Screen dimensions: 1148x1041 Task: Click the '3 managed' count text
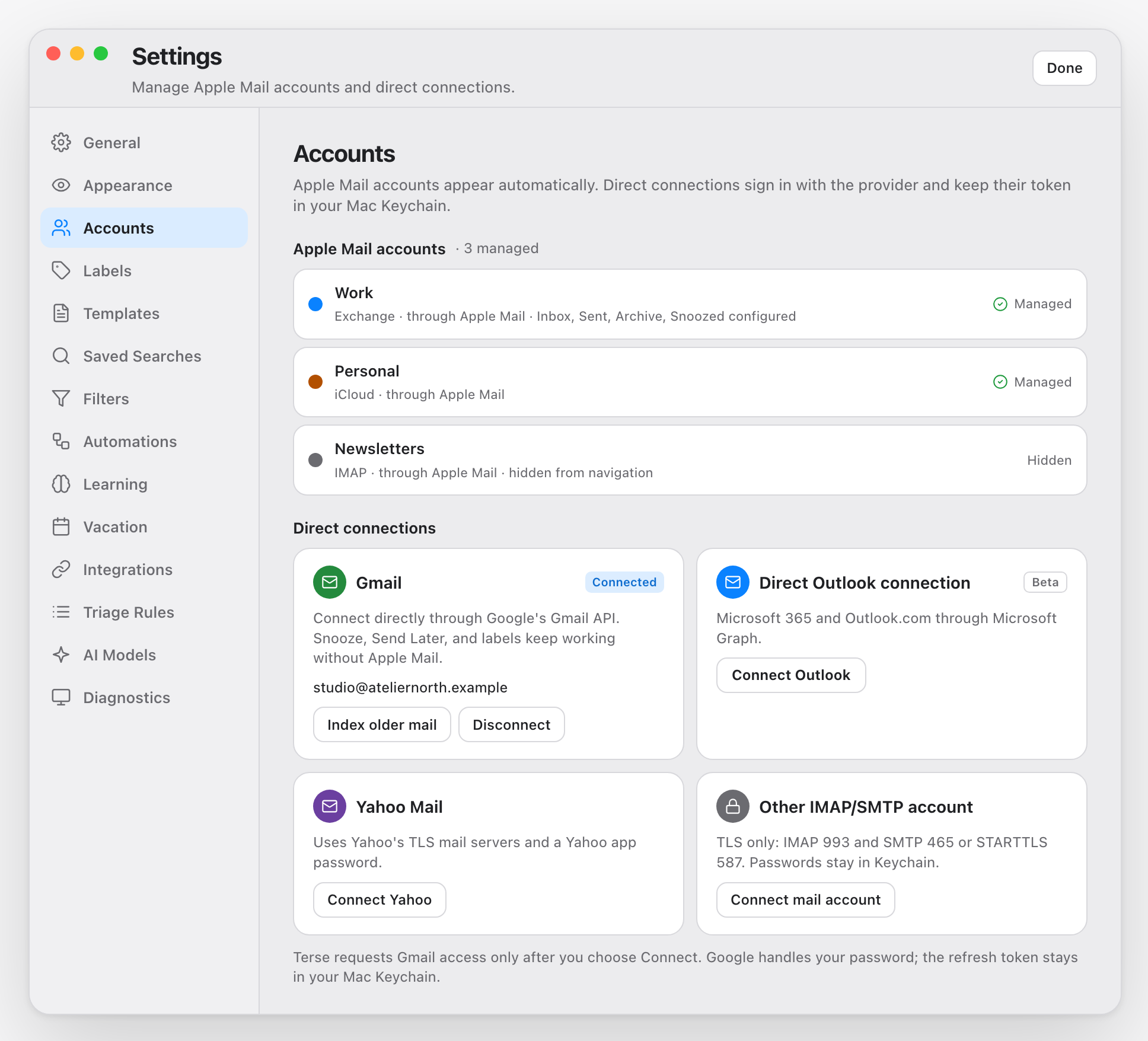click(x=501, y=248)
